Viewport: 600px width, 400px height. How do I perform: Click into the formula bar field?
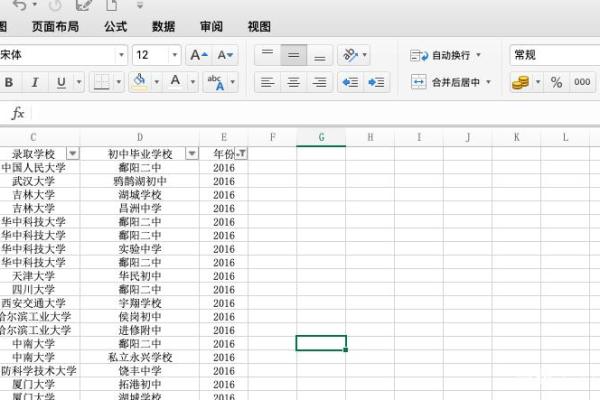316,113
